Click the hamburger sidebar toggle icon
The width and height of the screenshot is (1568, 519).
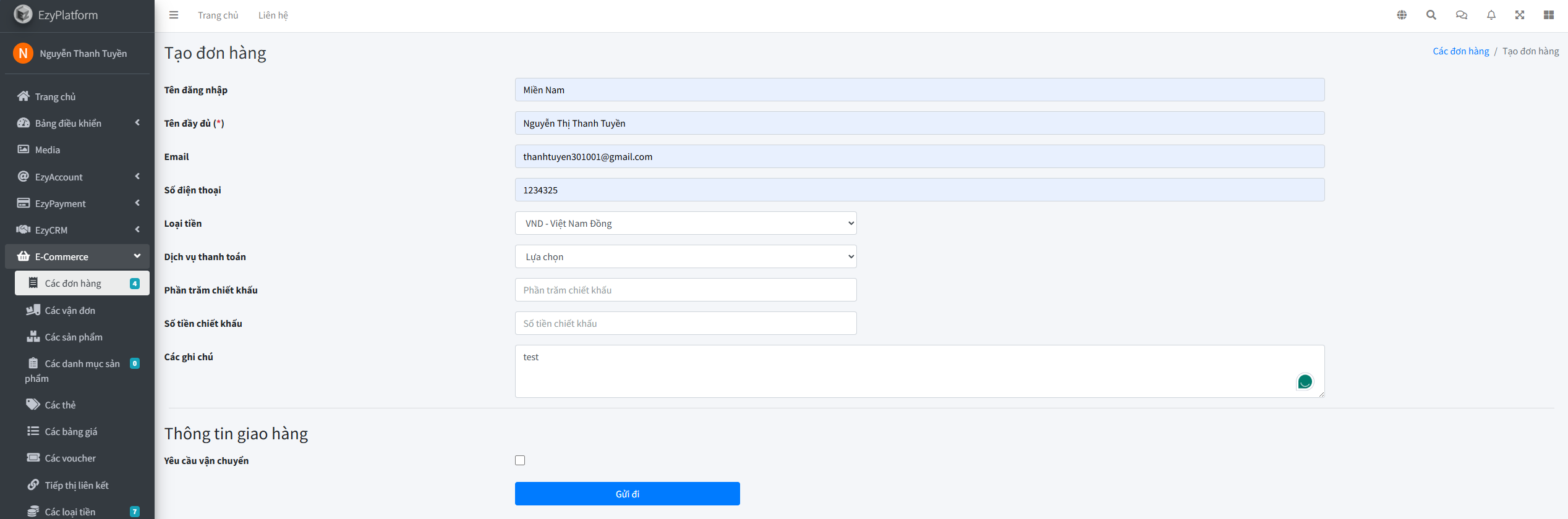[x=174, y=15]
